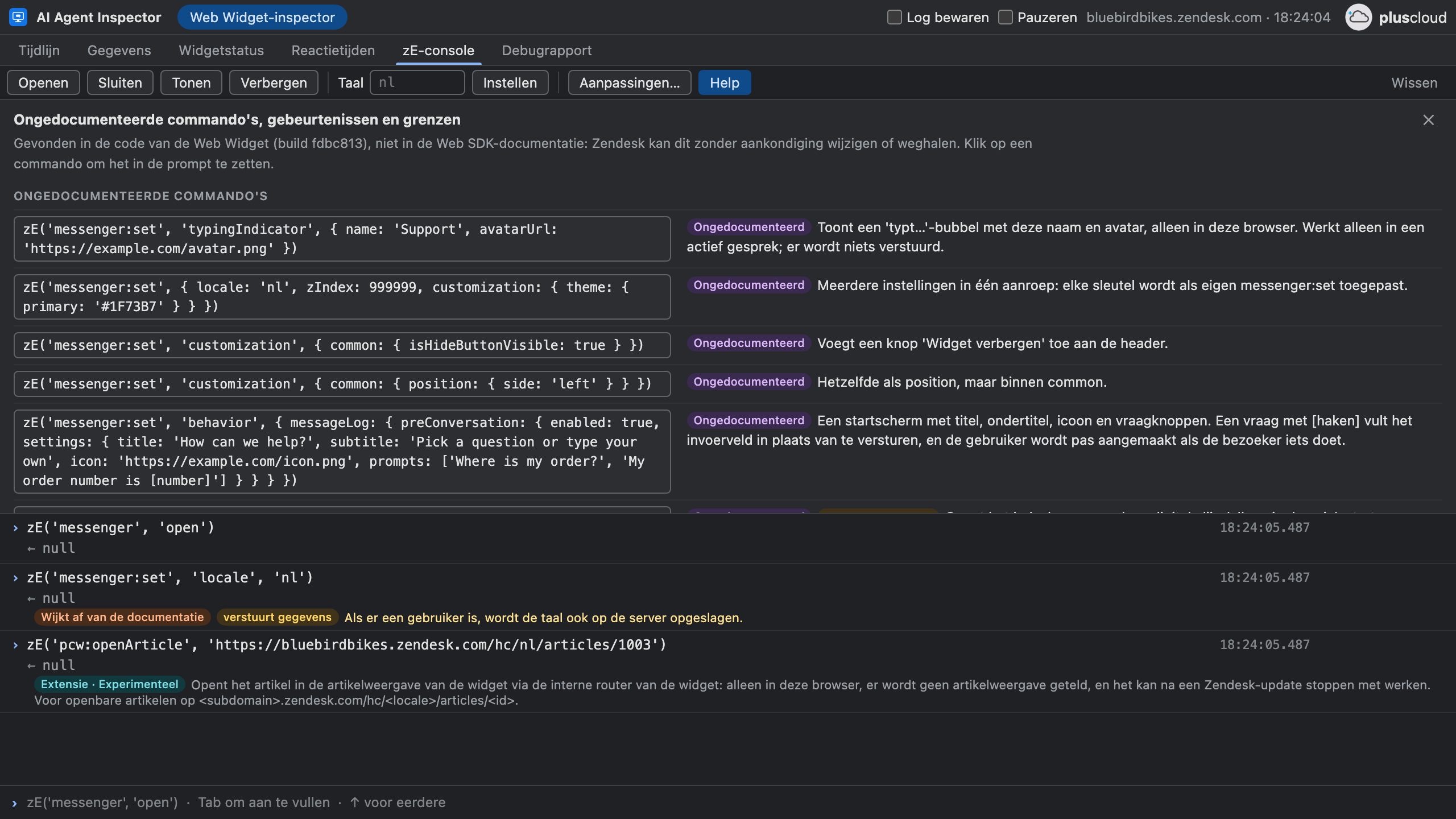Insert the isHideButtonVisible customization command
Image resolution: width=1456 pixels, height=819 pixels.
click(x=342, y=345)
